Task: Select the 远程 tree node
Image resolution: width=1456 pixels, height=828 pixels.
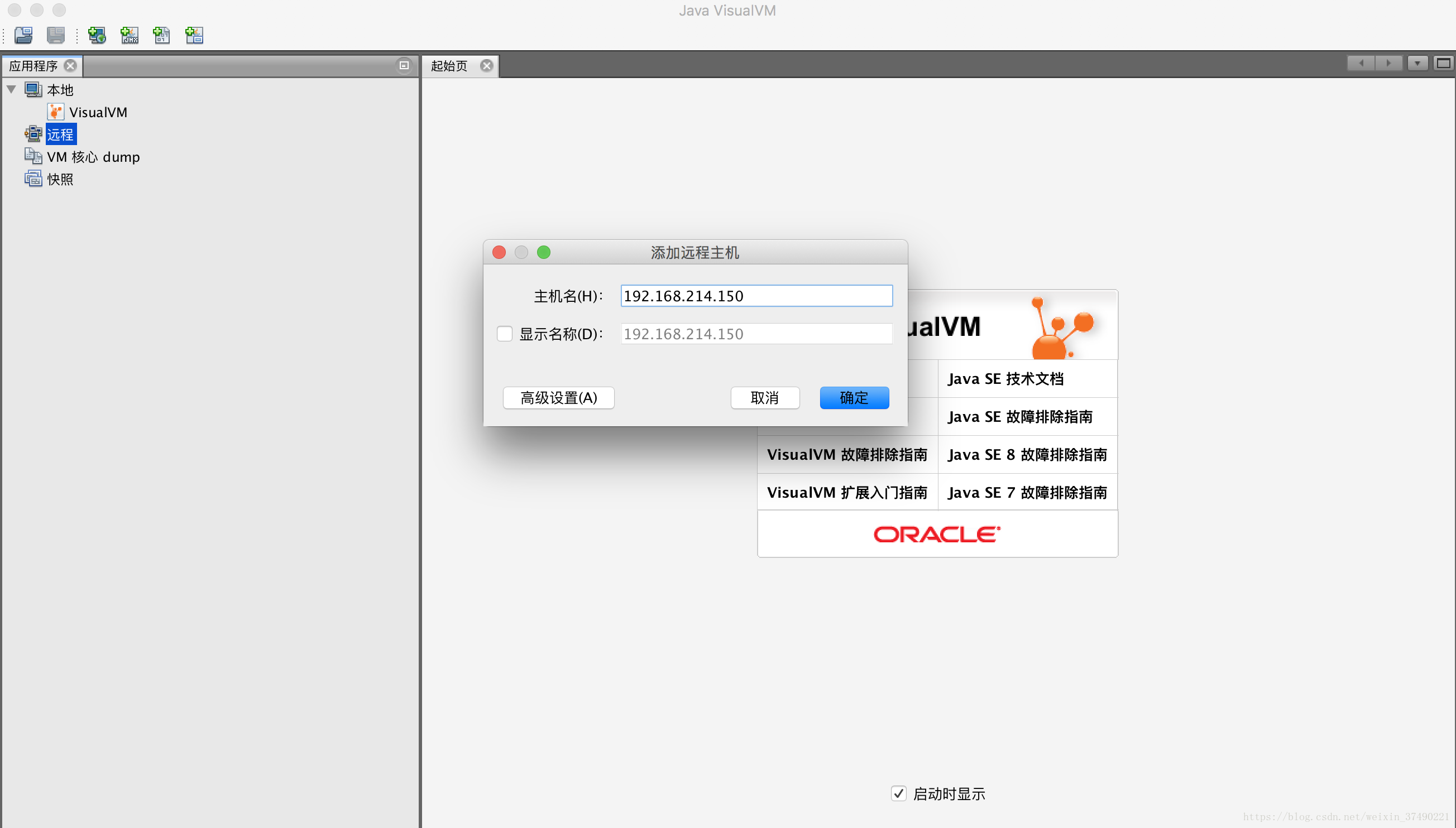Action: (x=61, y=134)
